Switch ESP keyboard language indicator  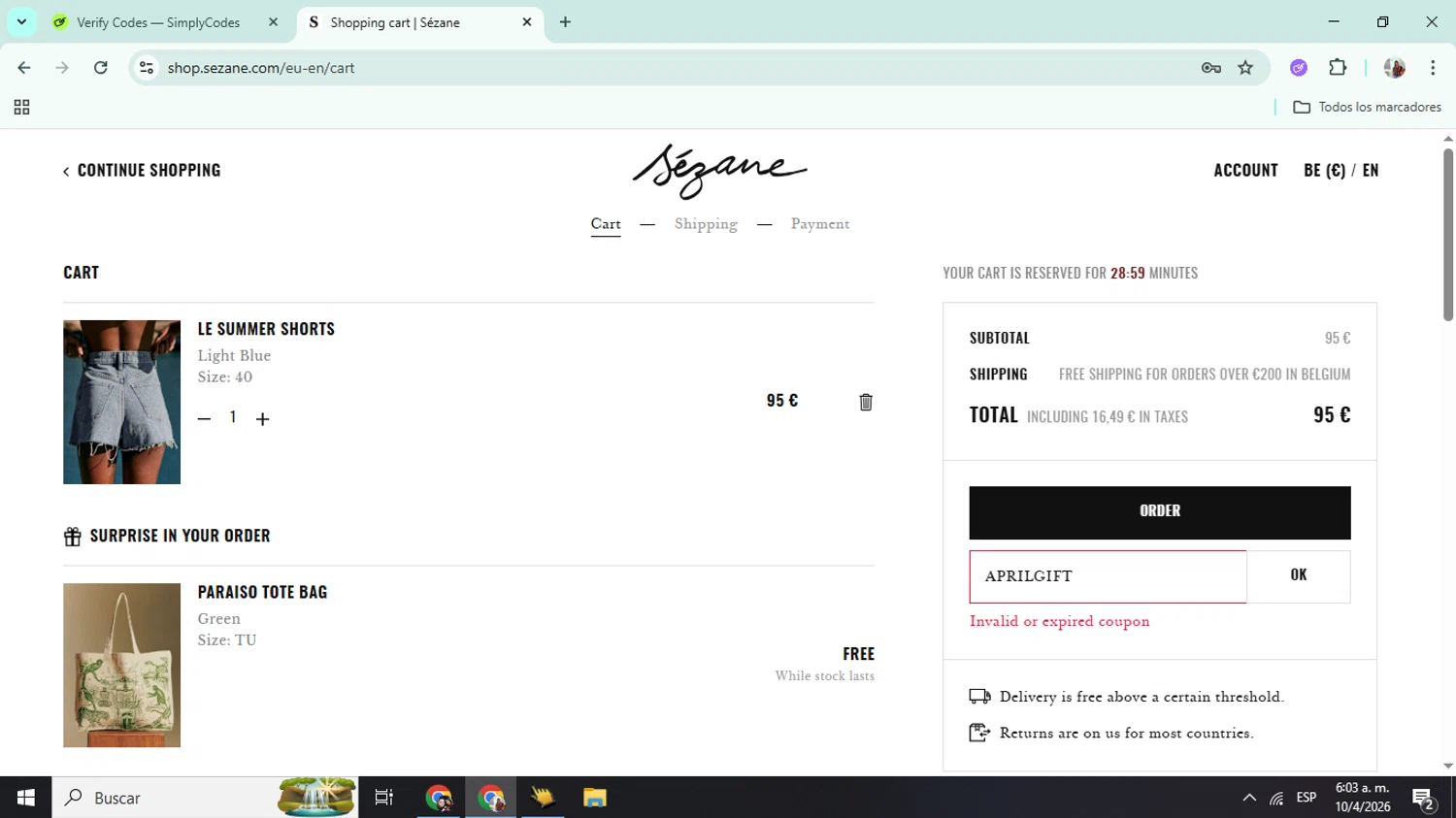tap(1307, 798)
